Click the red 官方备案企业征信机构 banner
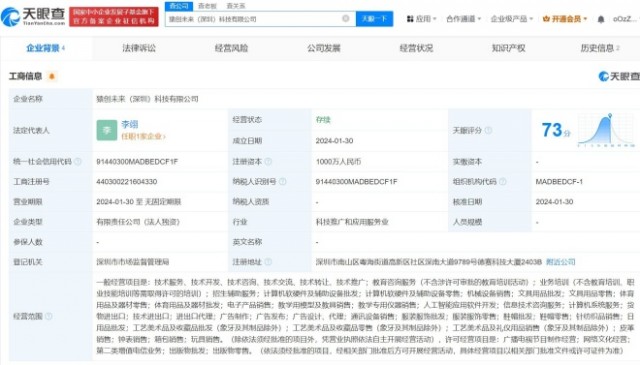This screenshot has height=365, width=640. tap(114, 17)
